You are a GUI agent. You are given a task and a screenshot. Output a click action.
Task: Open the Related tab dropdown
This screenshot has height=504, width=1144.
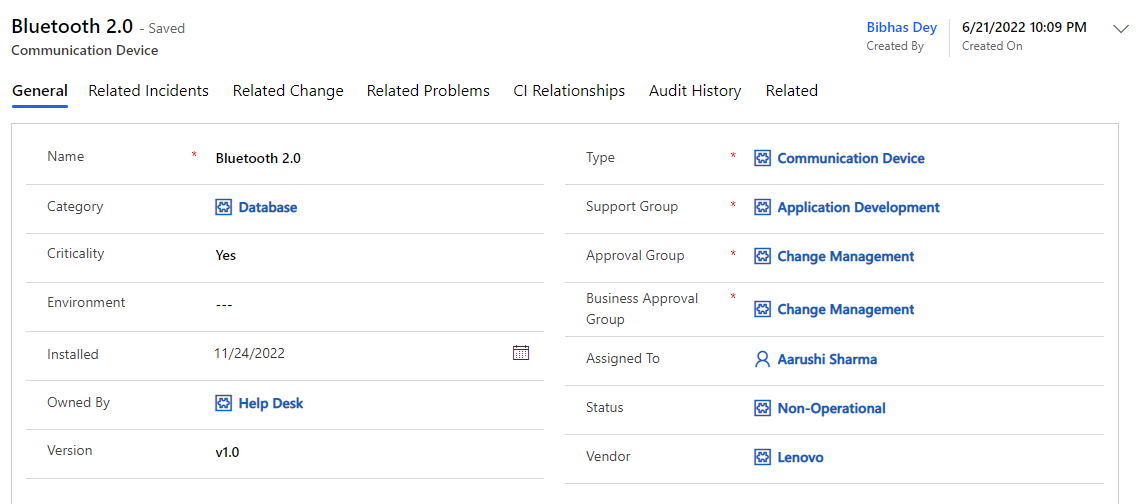(x=791, y=91)
